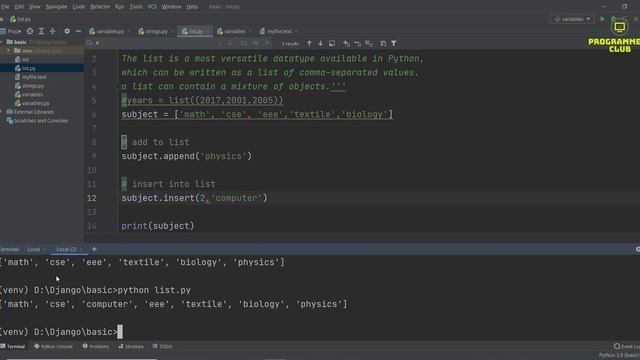The height and width of the screenshot is (360, 640).
Task: Fold the docstring using gutter marker
Action: 117,86
